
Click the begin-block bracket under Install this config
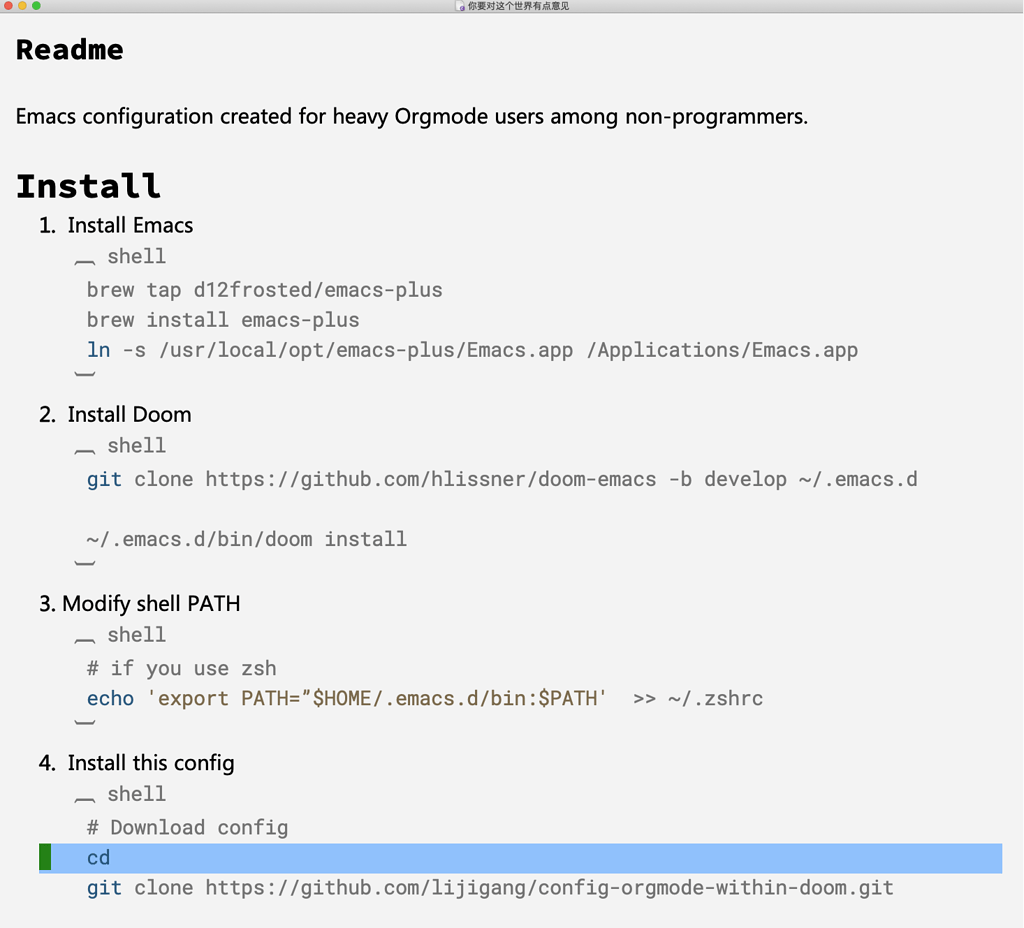pos(86,795)
